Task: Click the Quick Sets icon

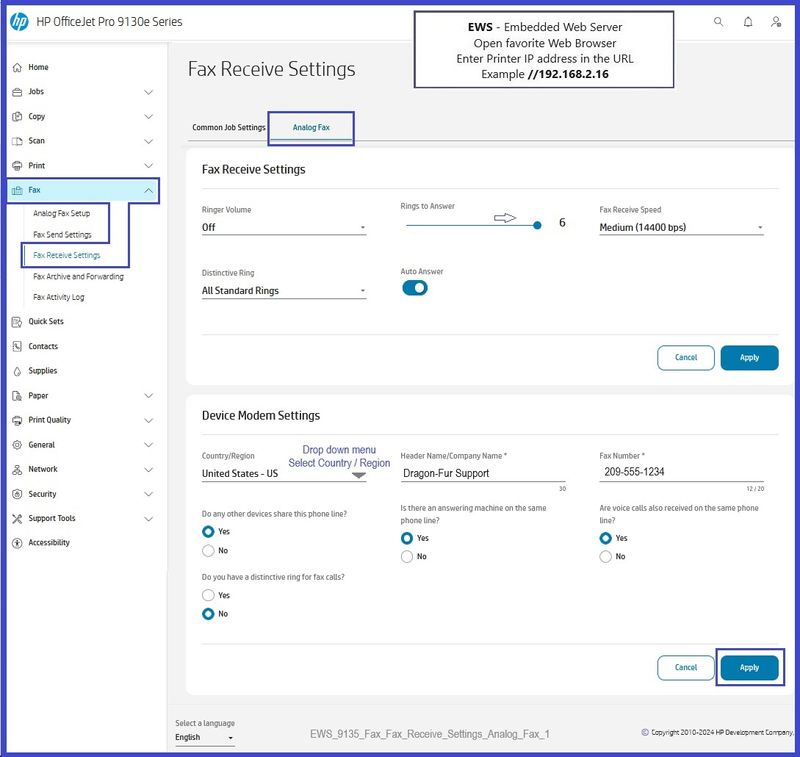Action: point(17,322)
